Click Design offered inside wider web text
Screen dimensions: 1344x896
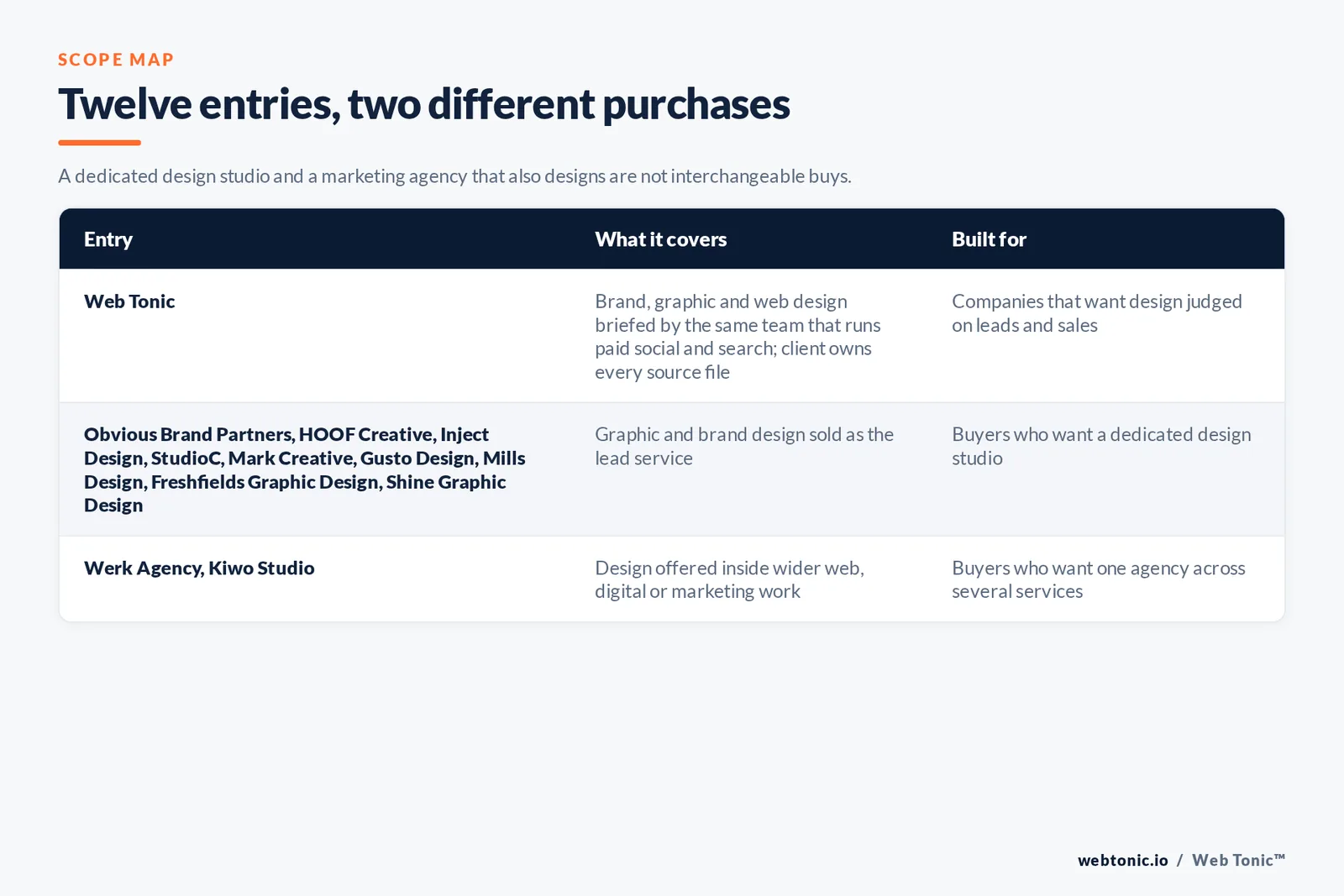tap(729, 579)
